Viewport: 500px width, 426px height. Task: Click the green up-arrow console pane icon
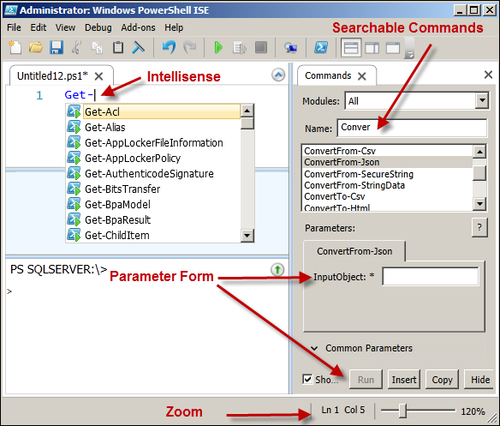pyautogui.click(x=277, y=269)
